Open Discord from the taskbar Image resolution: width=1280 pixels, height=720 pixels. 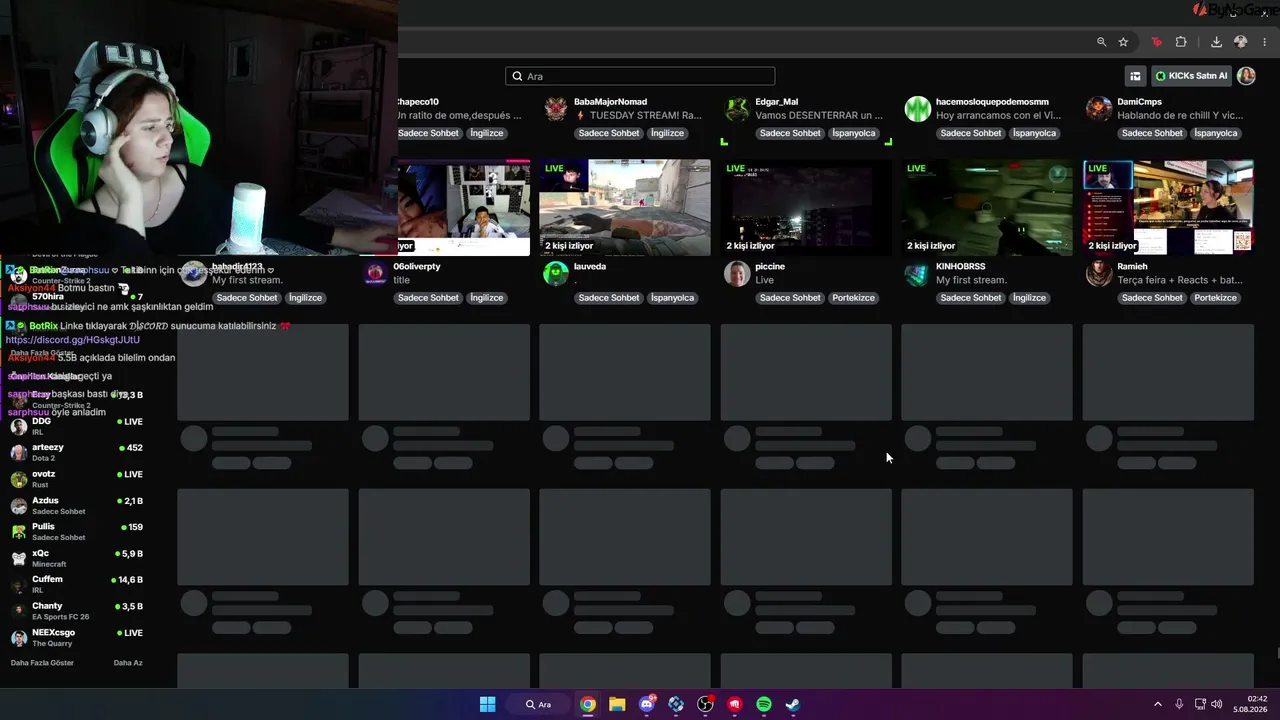pos(647,704)
